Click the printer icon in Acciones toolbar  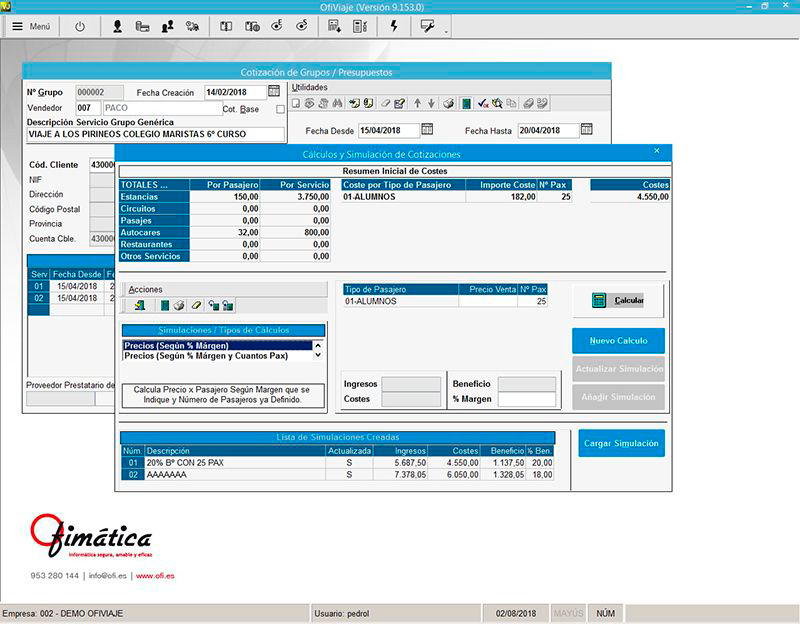click(180, 305)
